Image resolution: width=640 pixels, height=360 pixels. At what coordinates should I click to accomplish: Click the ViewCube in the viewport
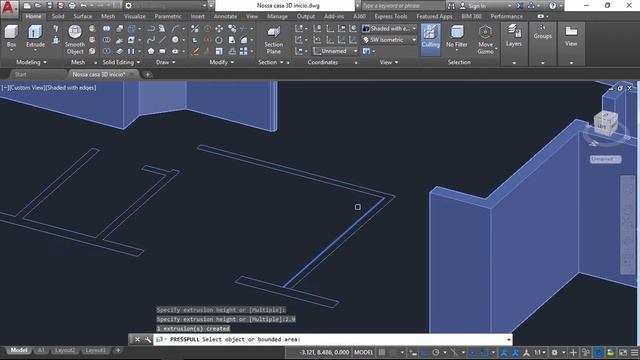click(x=605, y=124)
